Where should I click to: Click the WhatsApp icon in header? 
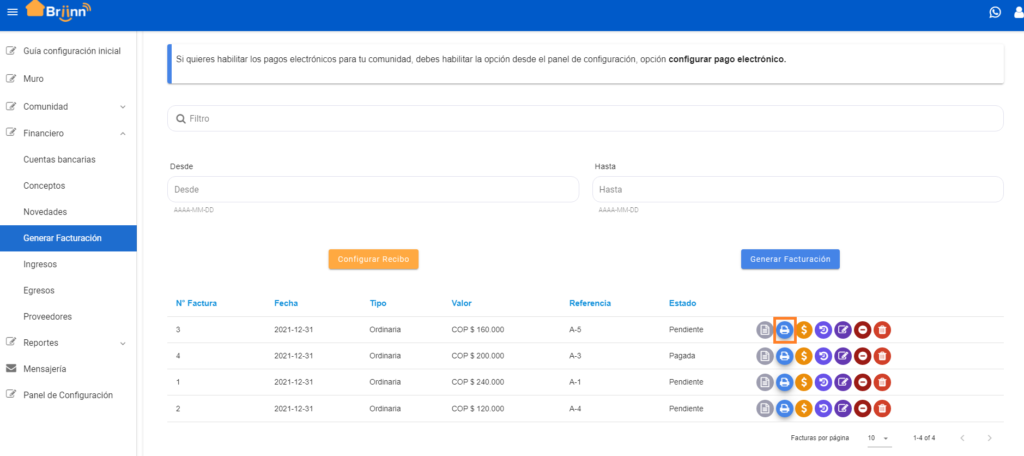point(995,12)
